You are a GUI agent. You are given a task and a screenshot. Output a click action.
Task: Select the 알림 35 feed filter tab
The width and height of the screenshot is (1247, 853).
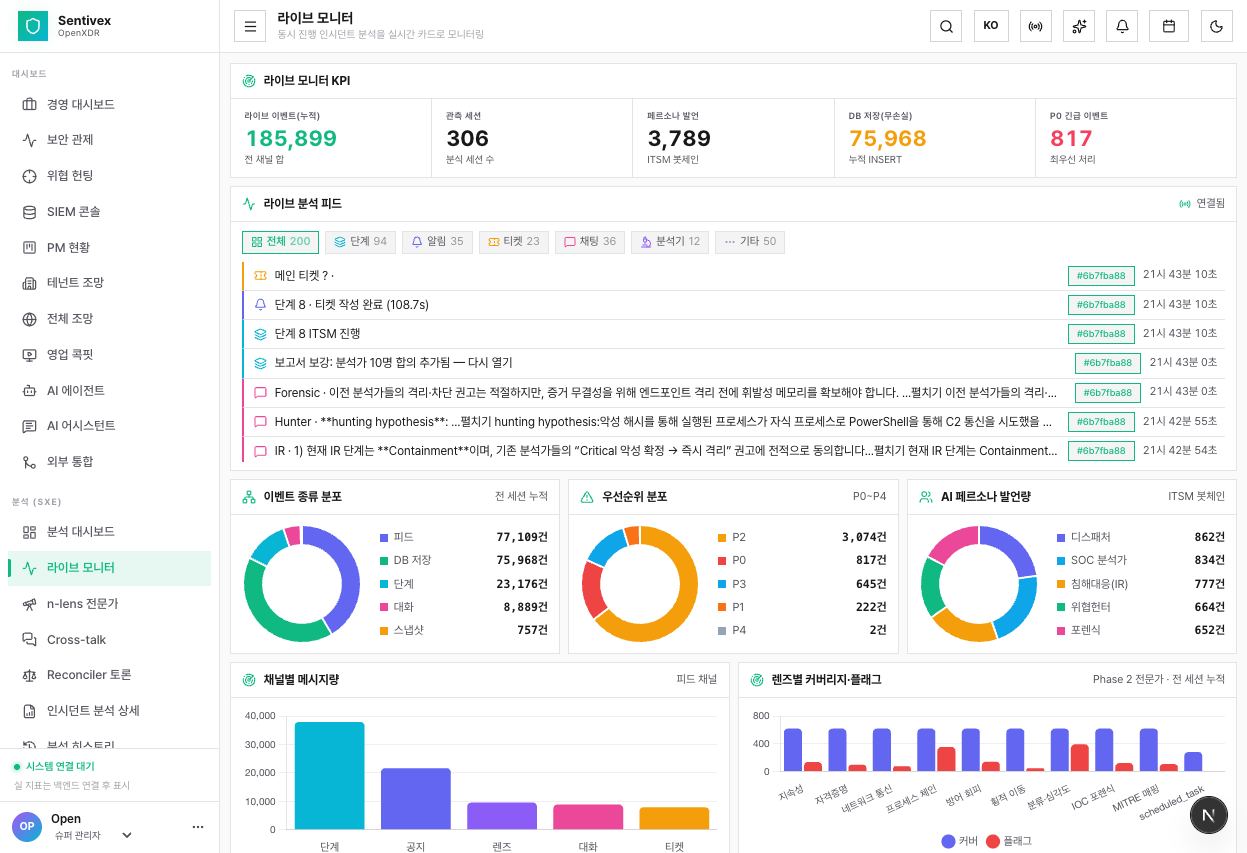[x=438, y=242]
